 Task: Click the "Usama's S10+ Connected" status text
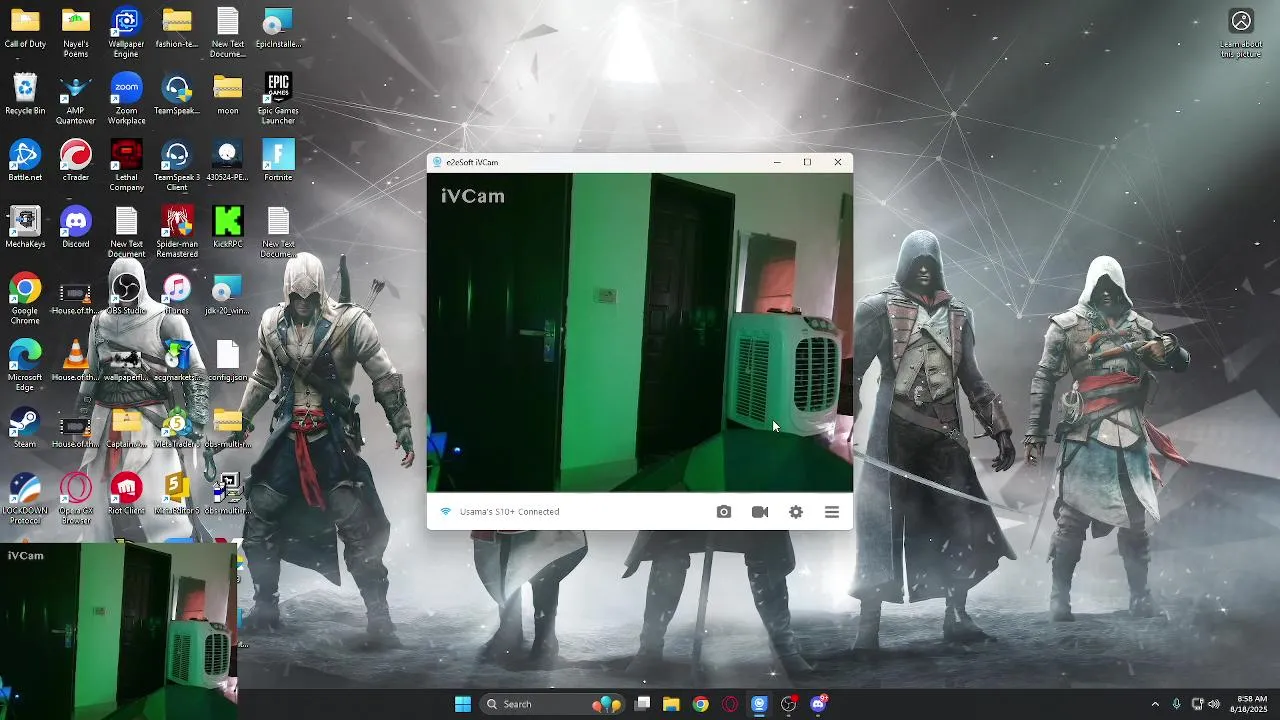(509, 512)
